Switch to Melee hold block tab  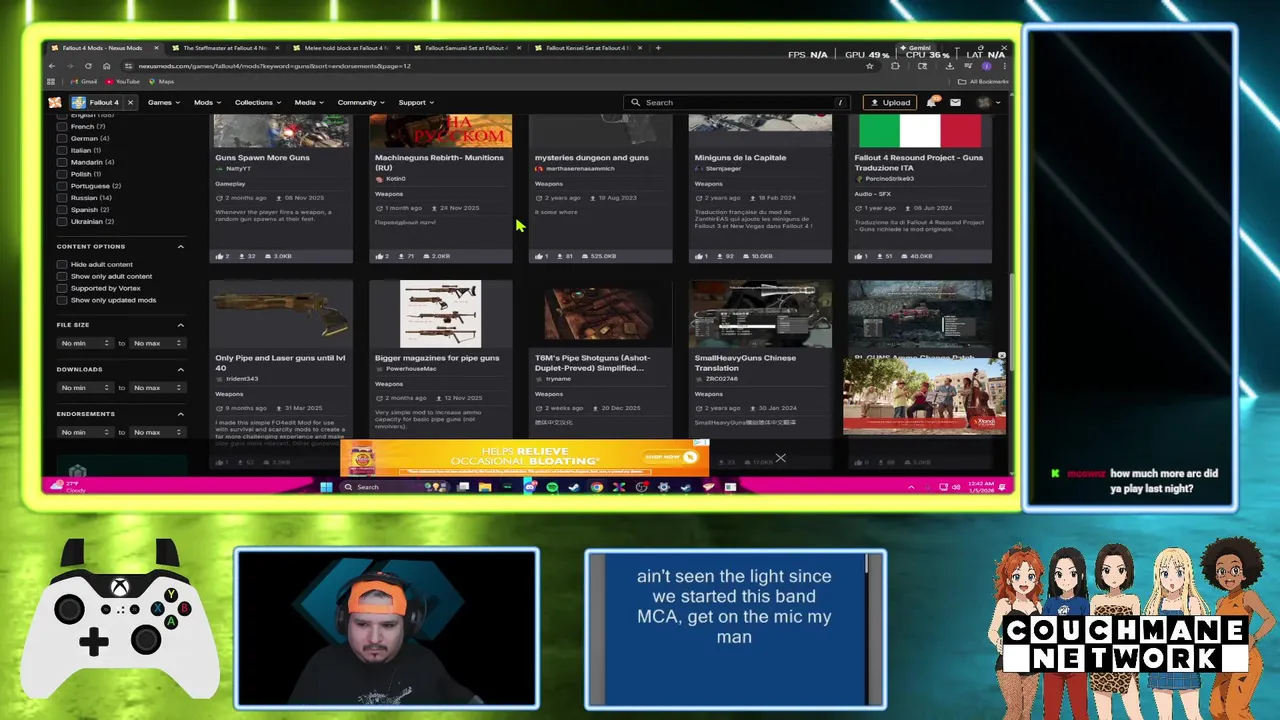345,48
